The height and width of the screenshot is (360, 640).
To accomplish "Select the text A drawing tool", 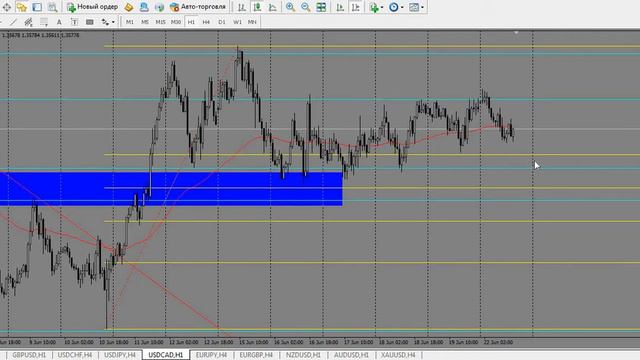I will pyautogui.click(x=59, y=22).
